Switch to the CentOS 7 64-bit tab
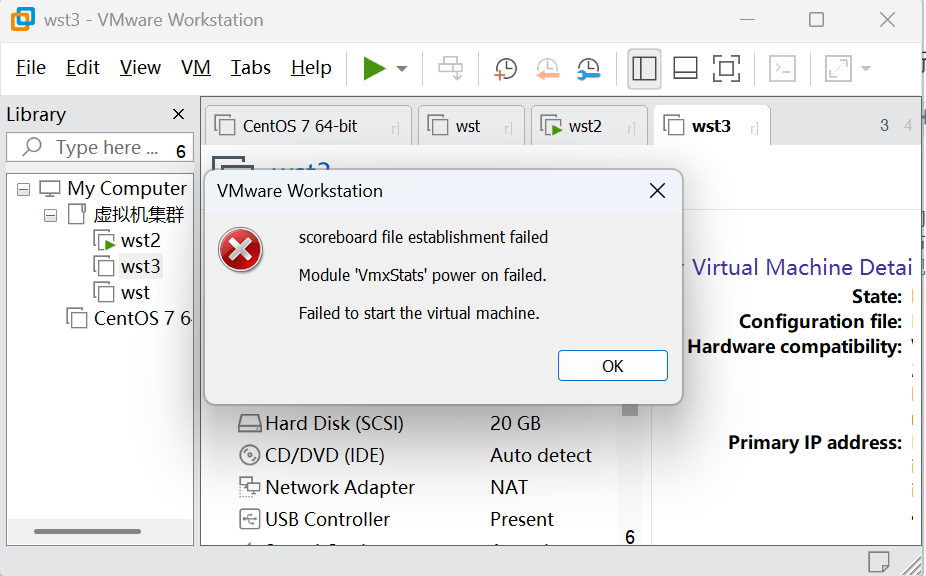Image resolution: width=926 pixels, height=576 pixels. click(x=308, y=126)
